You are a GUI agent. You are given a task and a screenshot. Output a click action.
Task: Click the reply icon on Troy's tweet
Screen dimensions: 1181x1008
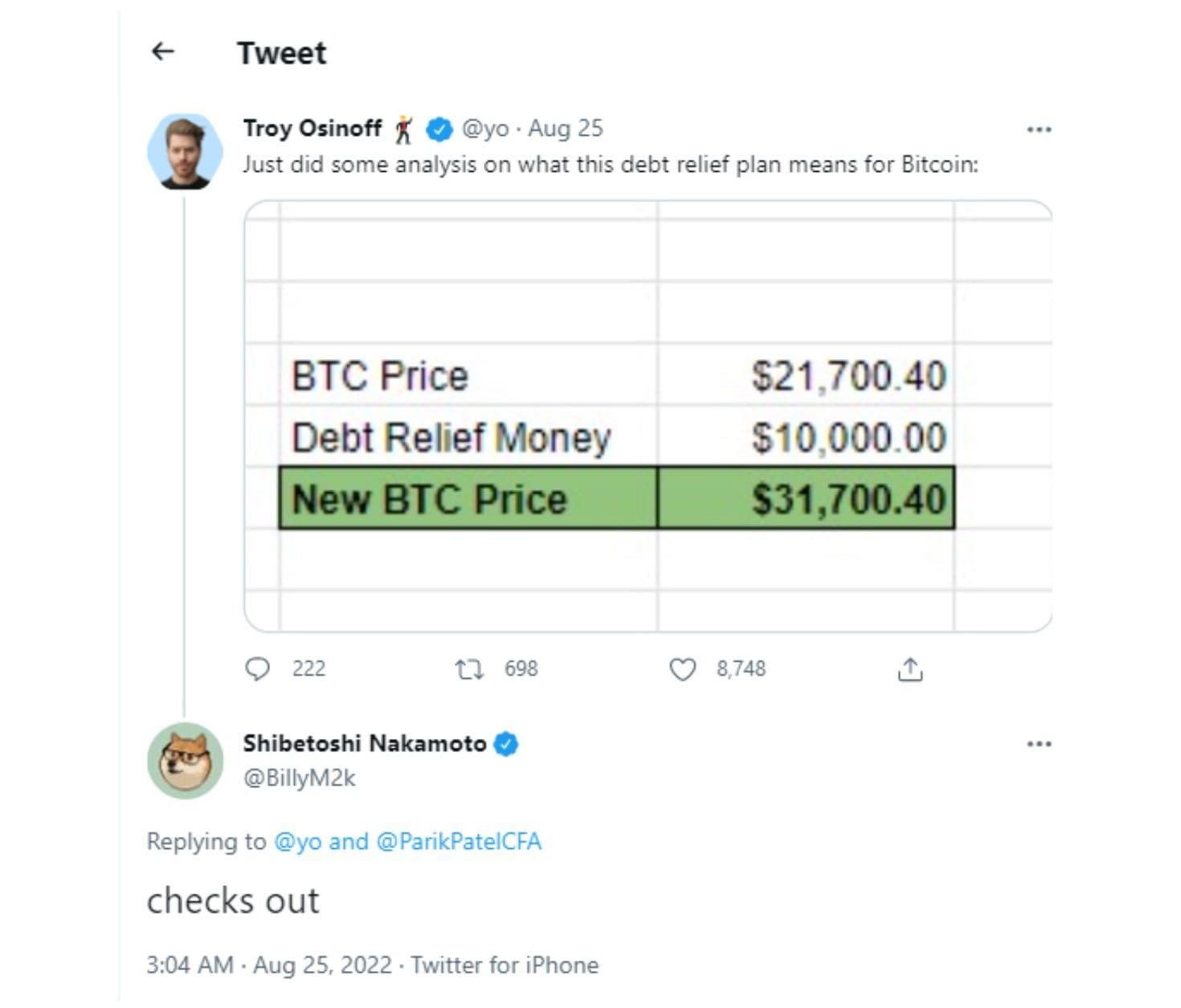point(259,668)
